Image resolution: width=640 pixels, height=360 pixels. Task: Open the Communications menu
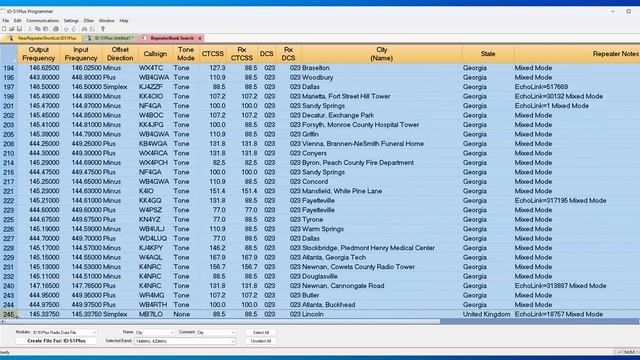coord(42,20)
